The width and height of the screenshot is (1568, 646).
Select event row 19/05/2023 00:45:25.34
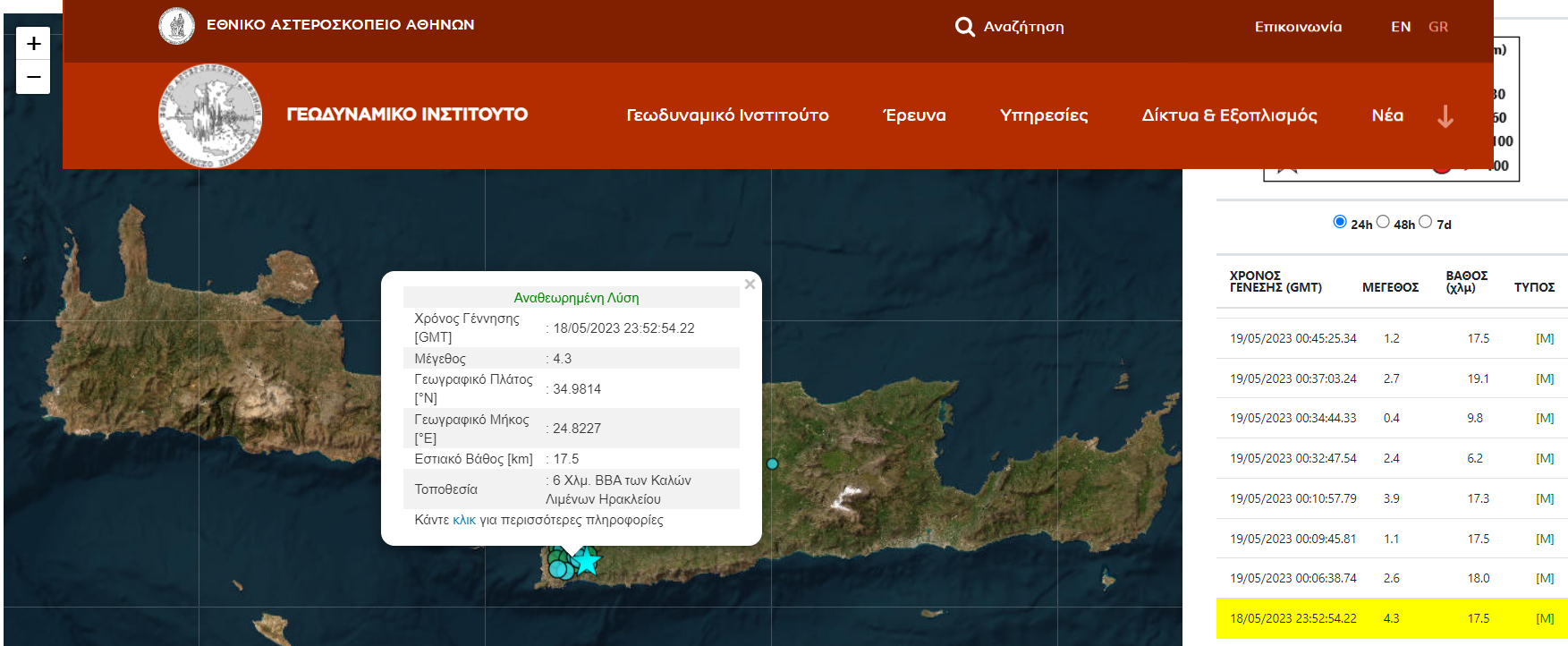1392,338
